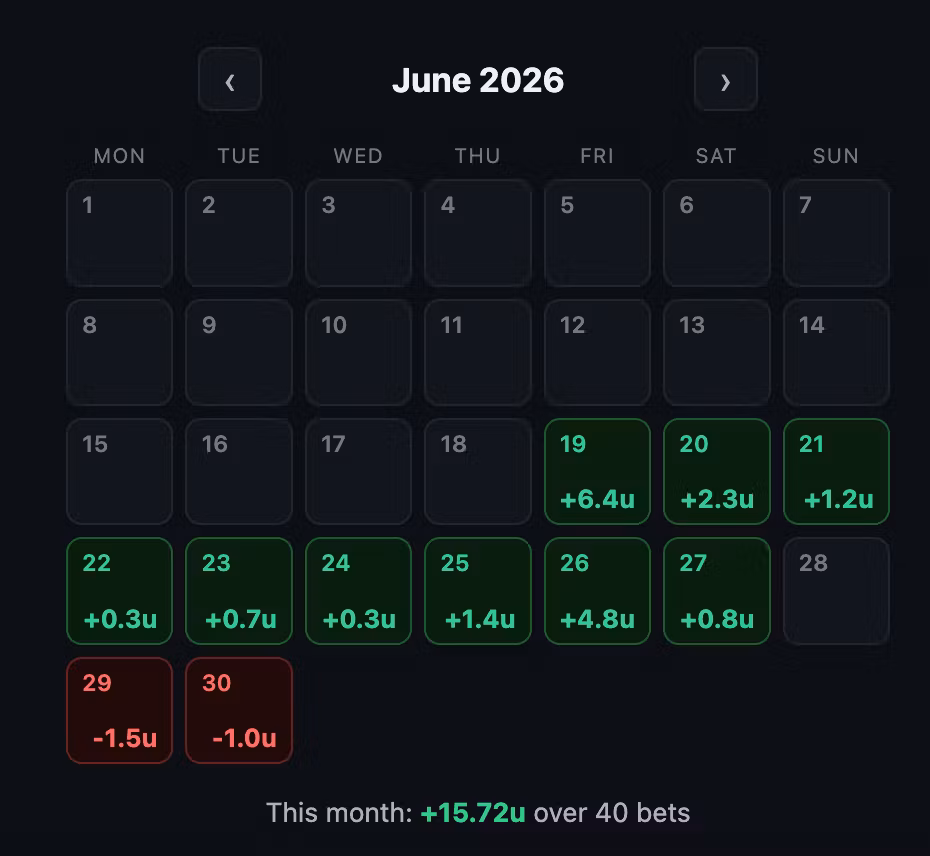
Task: Choose day 11 in the calendar
Action: (x=478, y=352)
